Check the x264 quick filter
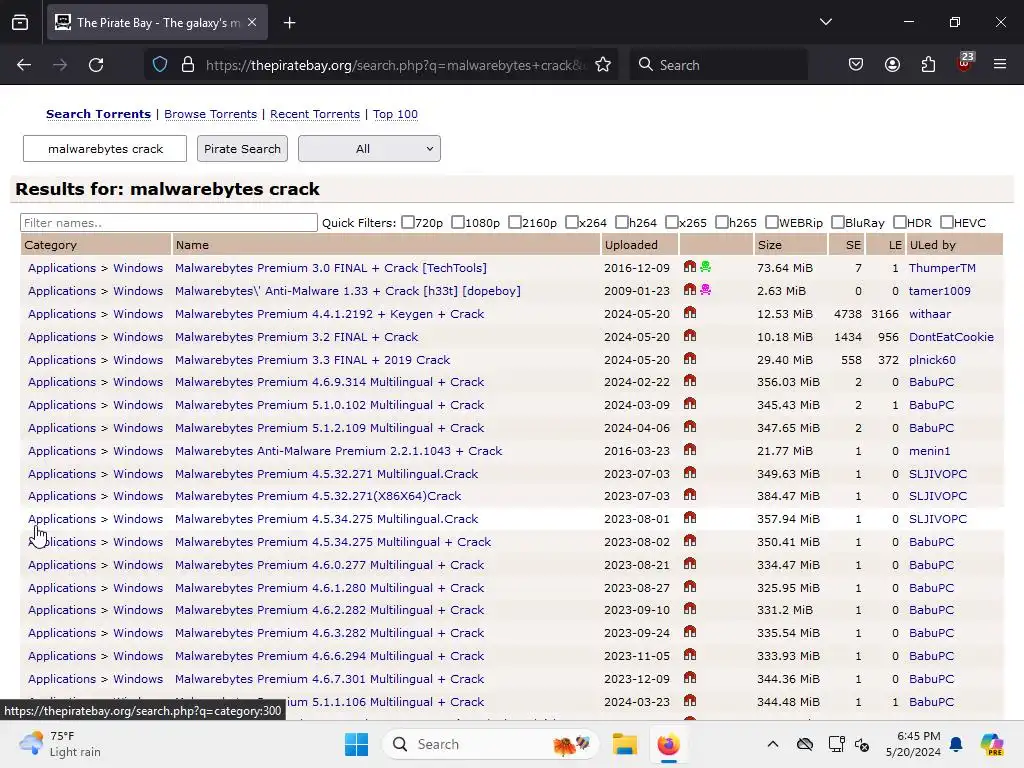 [571, 222]
